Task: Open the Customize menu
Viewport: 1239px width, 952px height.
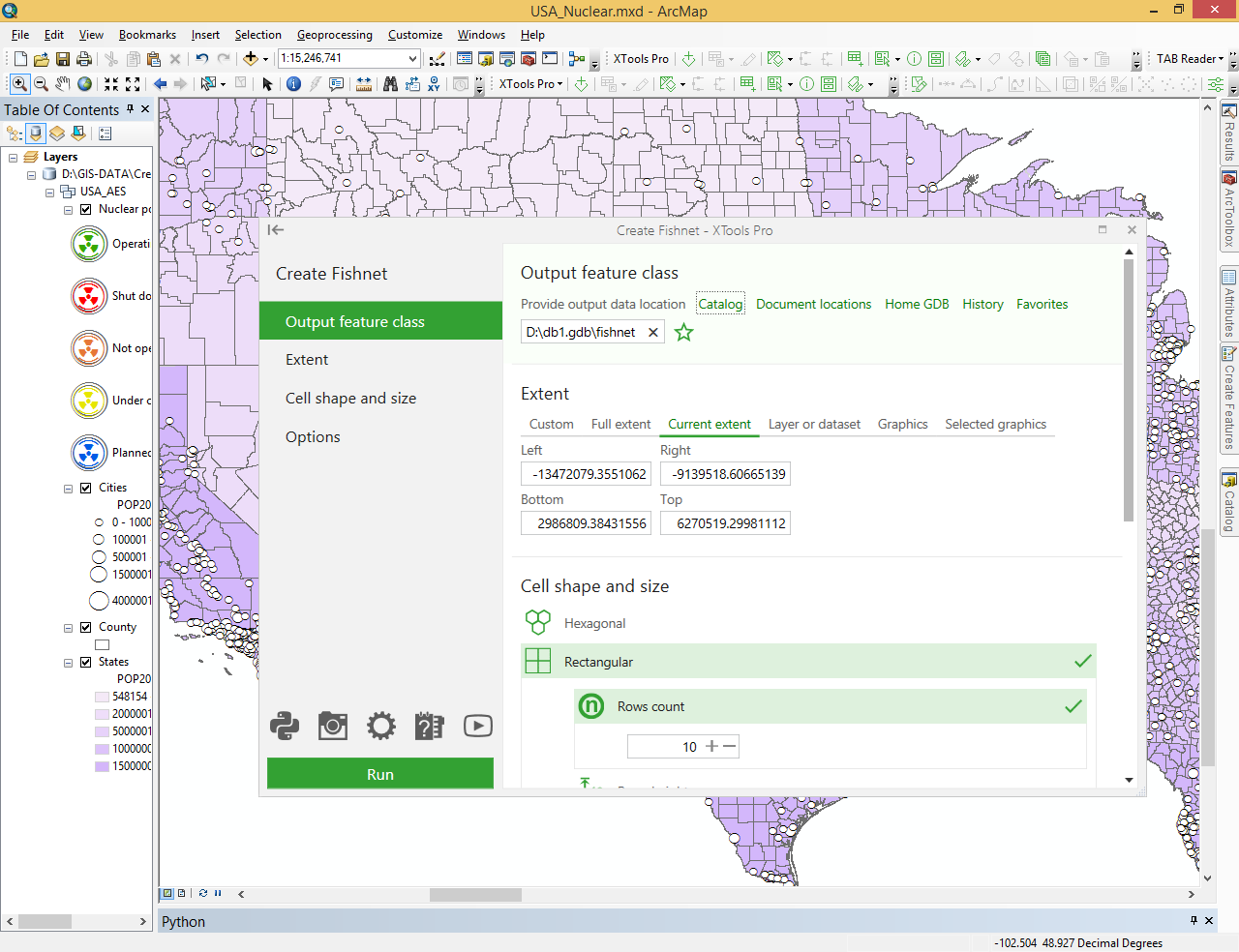Action: [x=415, y=35]
